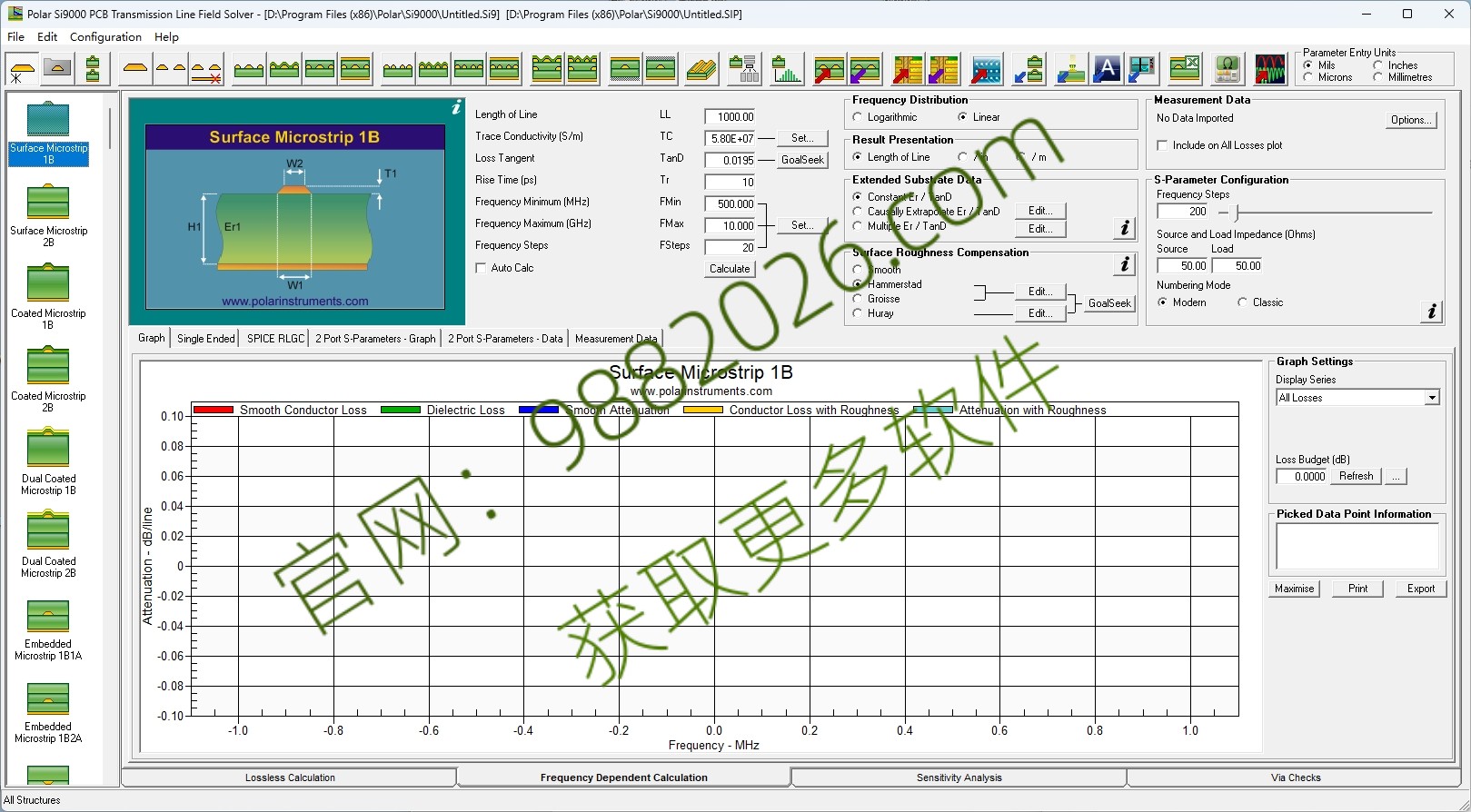This screenshot has height=812, width=1471.
Task: Click the Excel export toolbar icon
Action: 1185,69
